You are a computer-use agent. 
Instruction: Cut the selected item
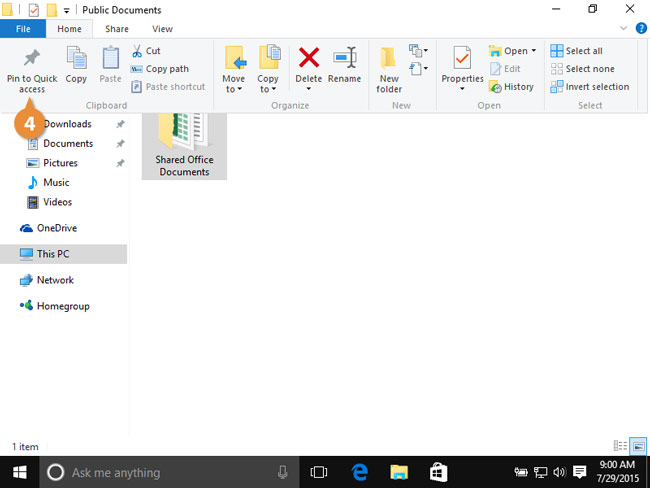[146, 51]
